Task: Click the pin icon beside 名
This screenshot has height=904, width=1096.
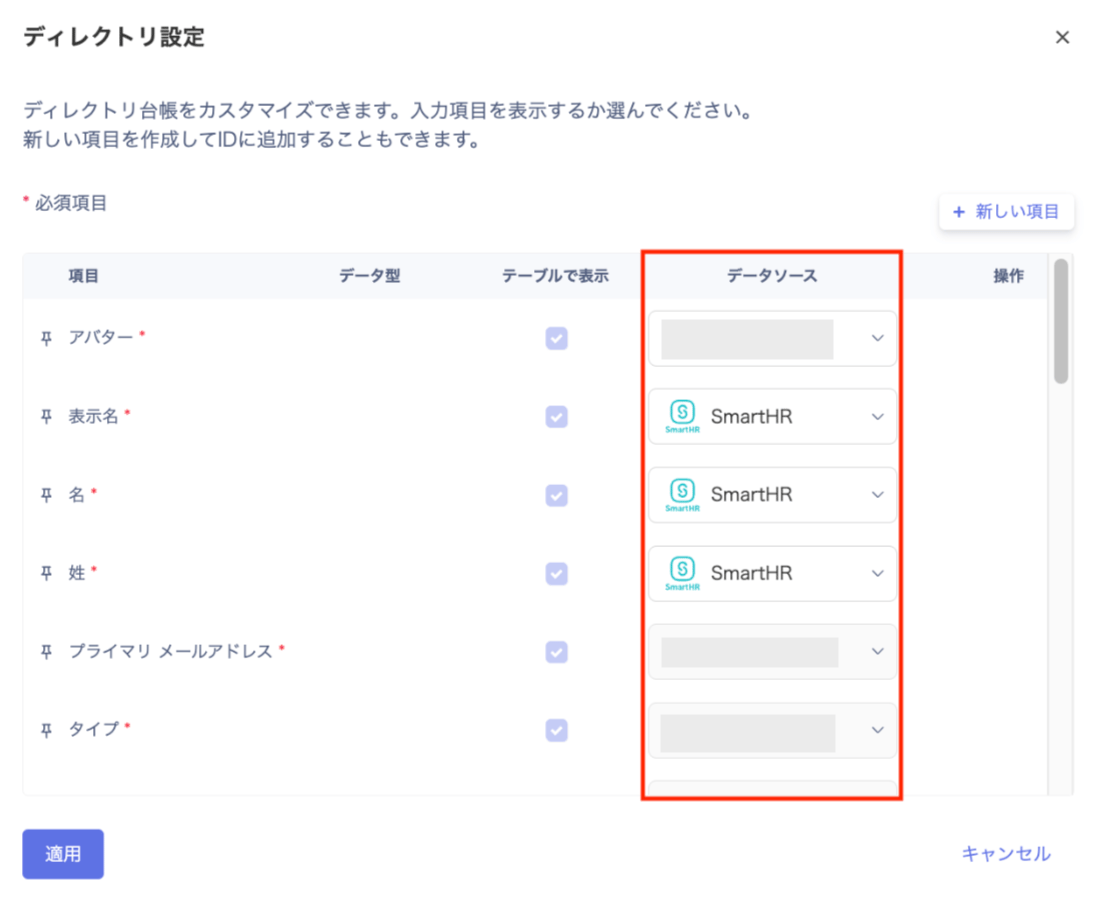Action: coord(46,496)
